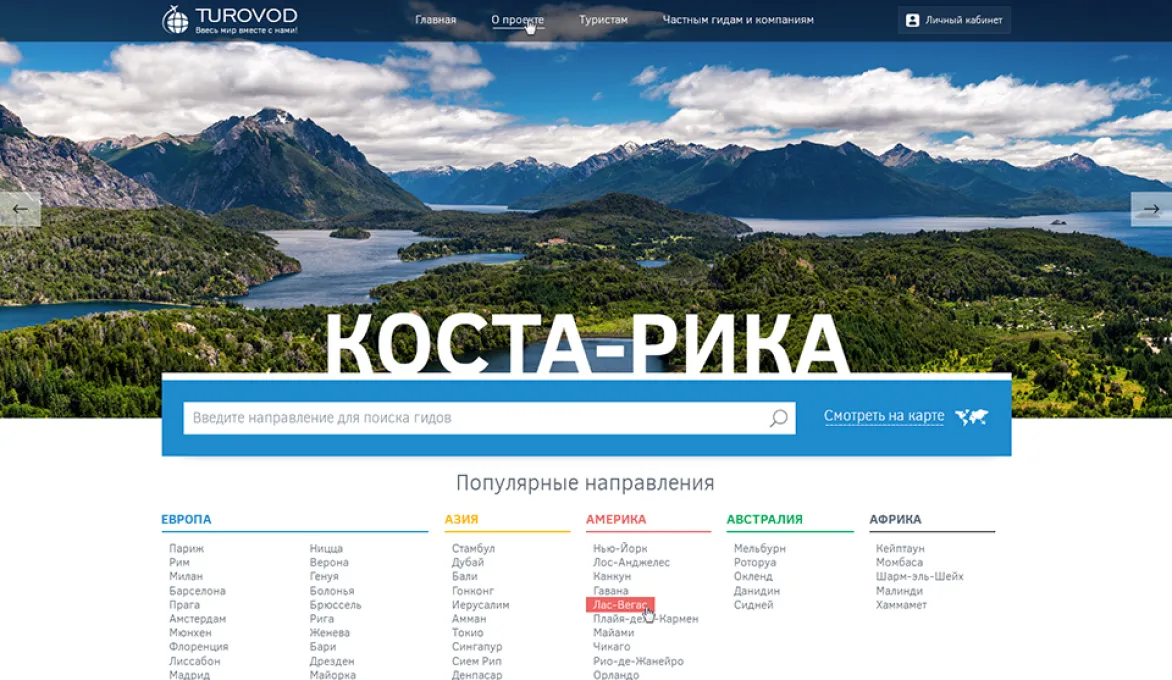
Task: Choose Брюссель destination
Action: tap(336, 605)
